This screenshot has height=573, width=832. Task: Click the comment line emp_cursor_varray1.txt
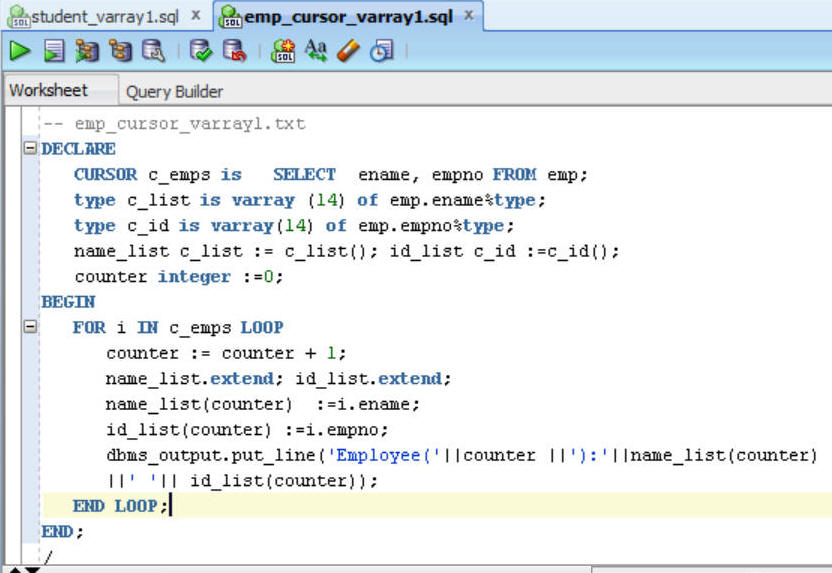(x=174, y=124)
